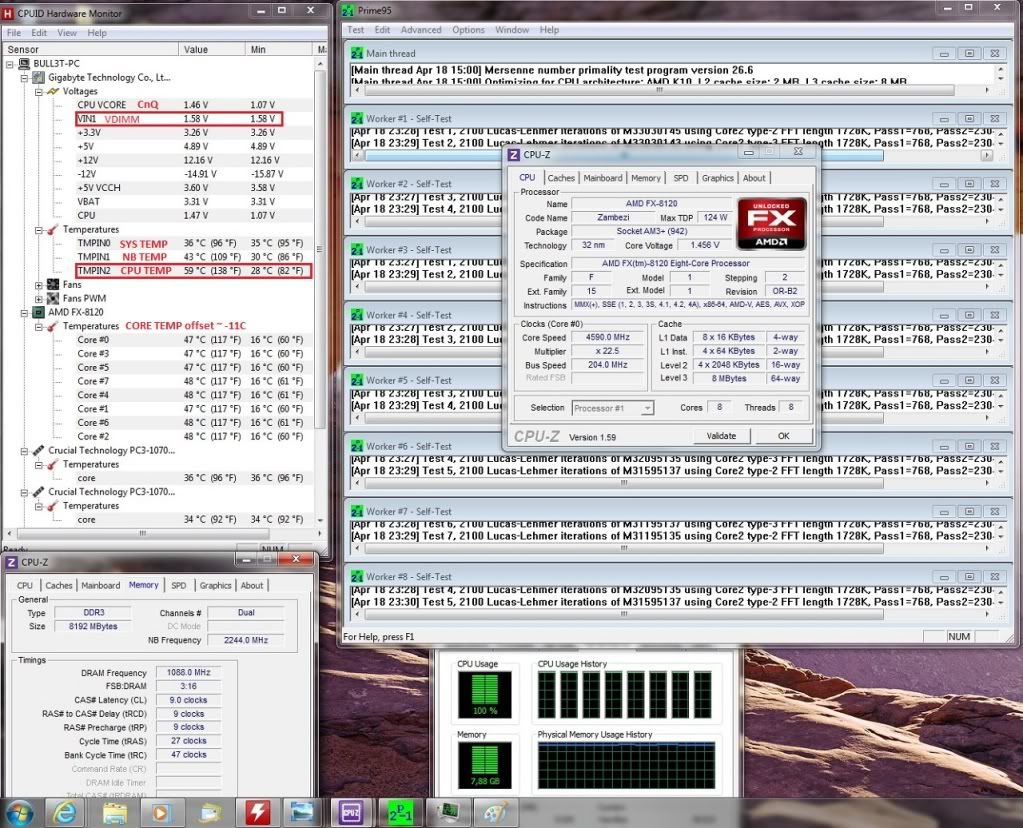Collapse first Crucial Technology node
The width and height of the screenshot is (1023, 828).
click(24, 451)
